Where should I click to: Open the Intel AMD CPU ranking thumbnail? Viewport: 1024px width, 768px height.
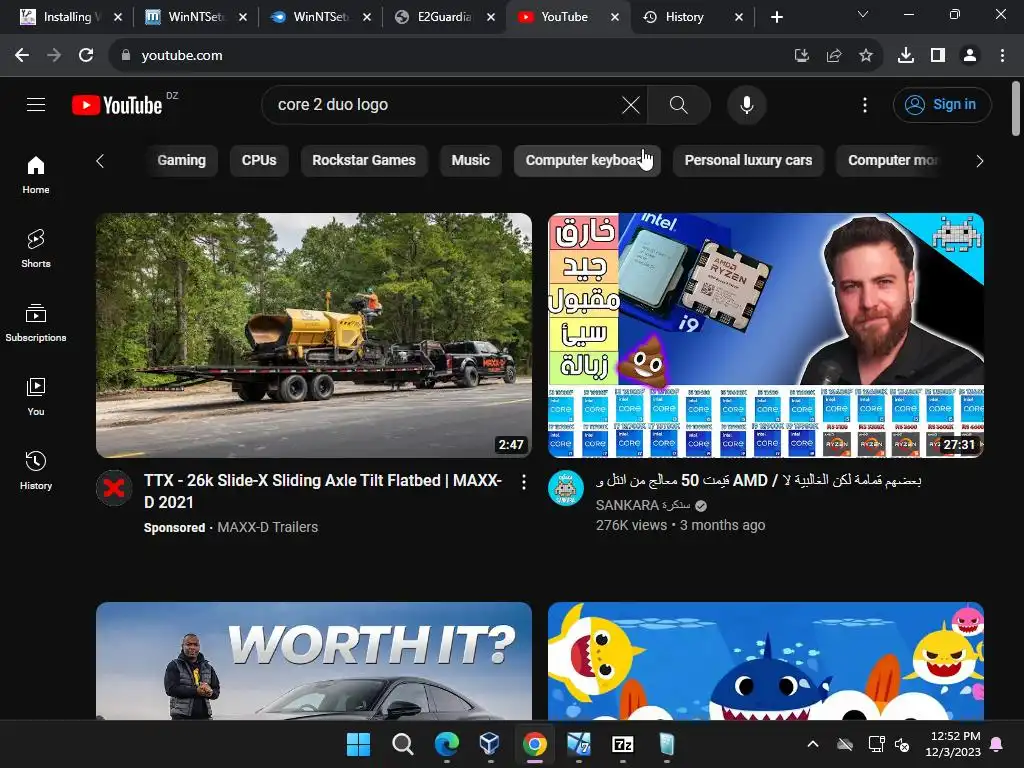pyautogui.click(x=766, y=335)
